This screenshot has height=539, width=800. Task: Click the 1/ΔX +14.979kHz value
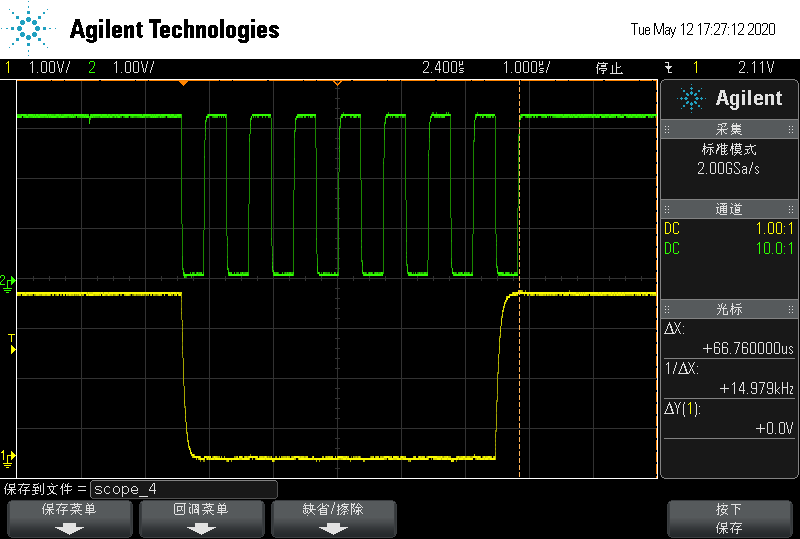coord(757,388)
